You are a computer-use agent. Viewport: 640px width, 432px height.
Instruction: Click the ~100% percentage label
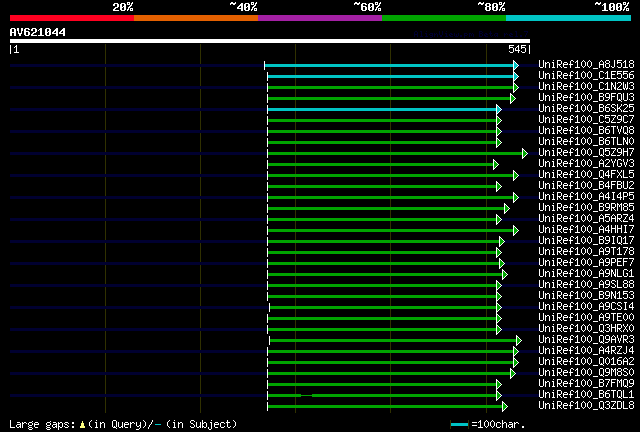click(x=612, y=7)
